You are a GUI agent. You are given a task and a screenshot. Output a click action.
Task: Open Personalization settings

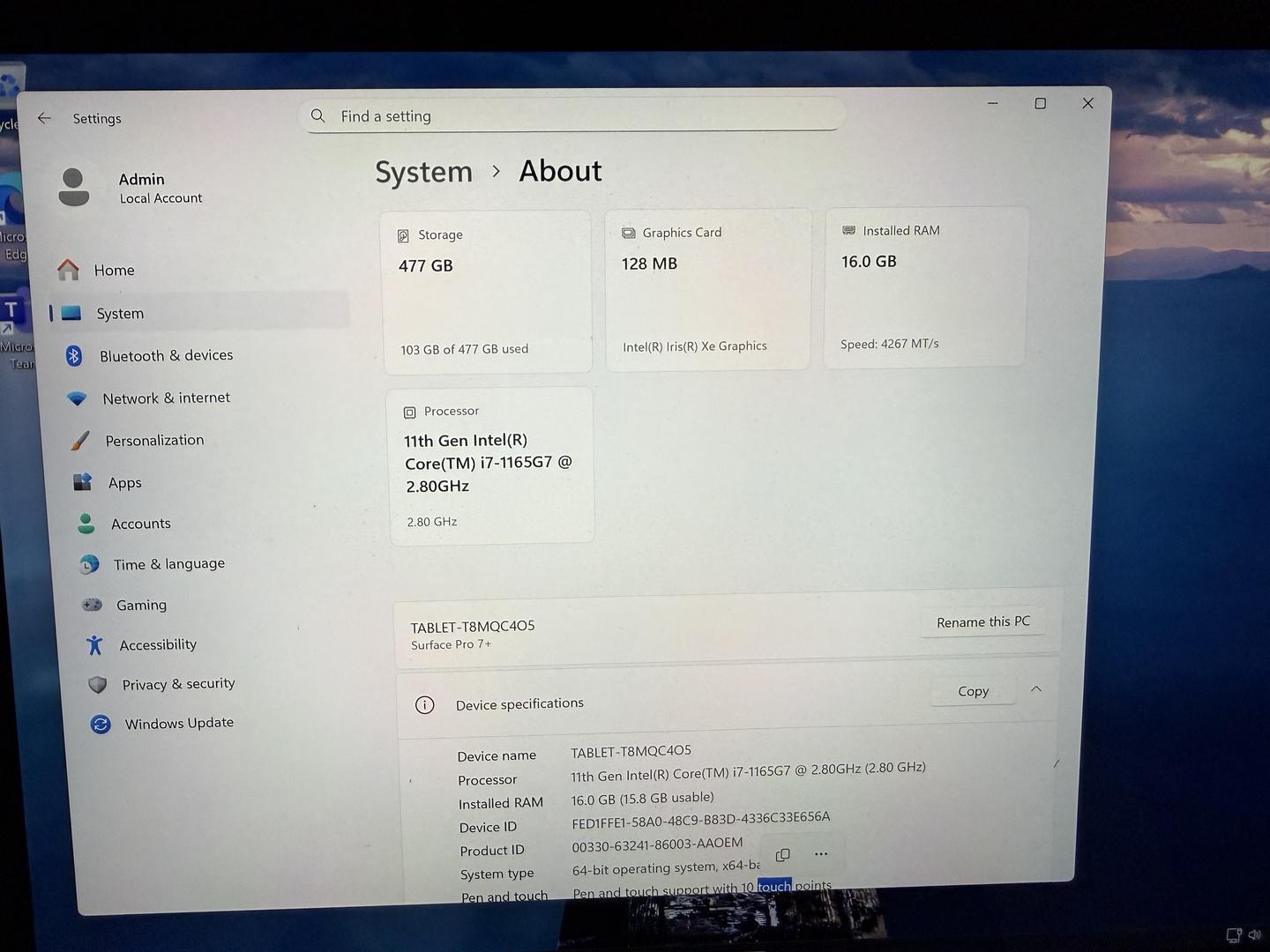pos(154,440)
